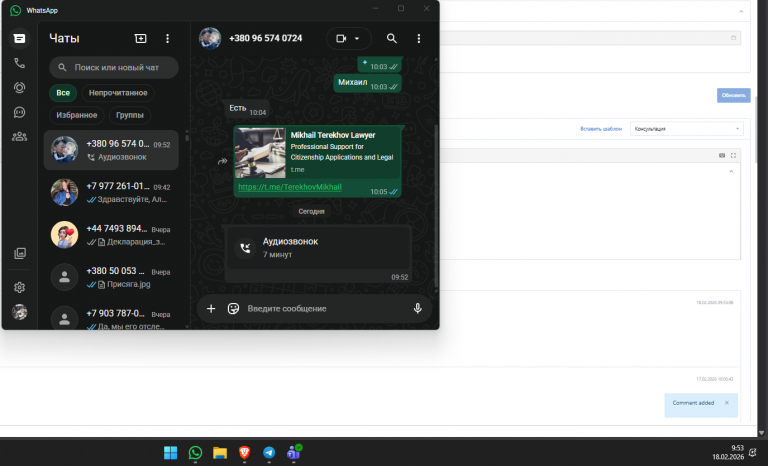Open chat +7 903 787-0...

coord(111,318)
